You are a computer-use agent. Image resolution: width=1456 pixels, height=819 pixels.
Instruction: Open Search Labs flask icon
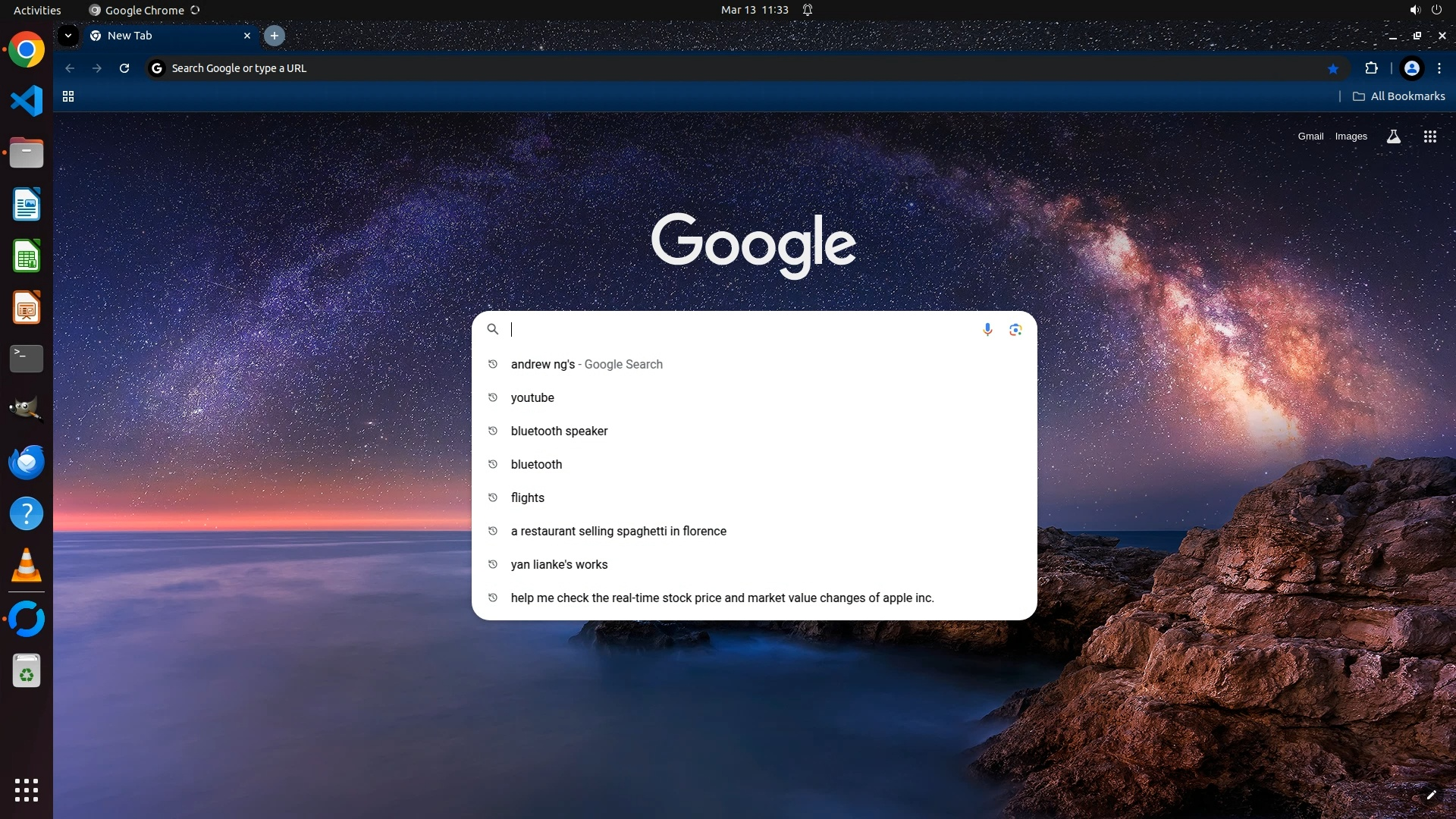pyautogui.click(x=1393, y=136)
